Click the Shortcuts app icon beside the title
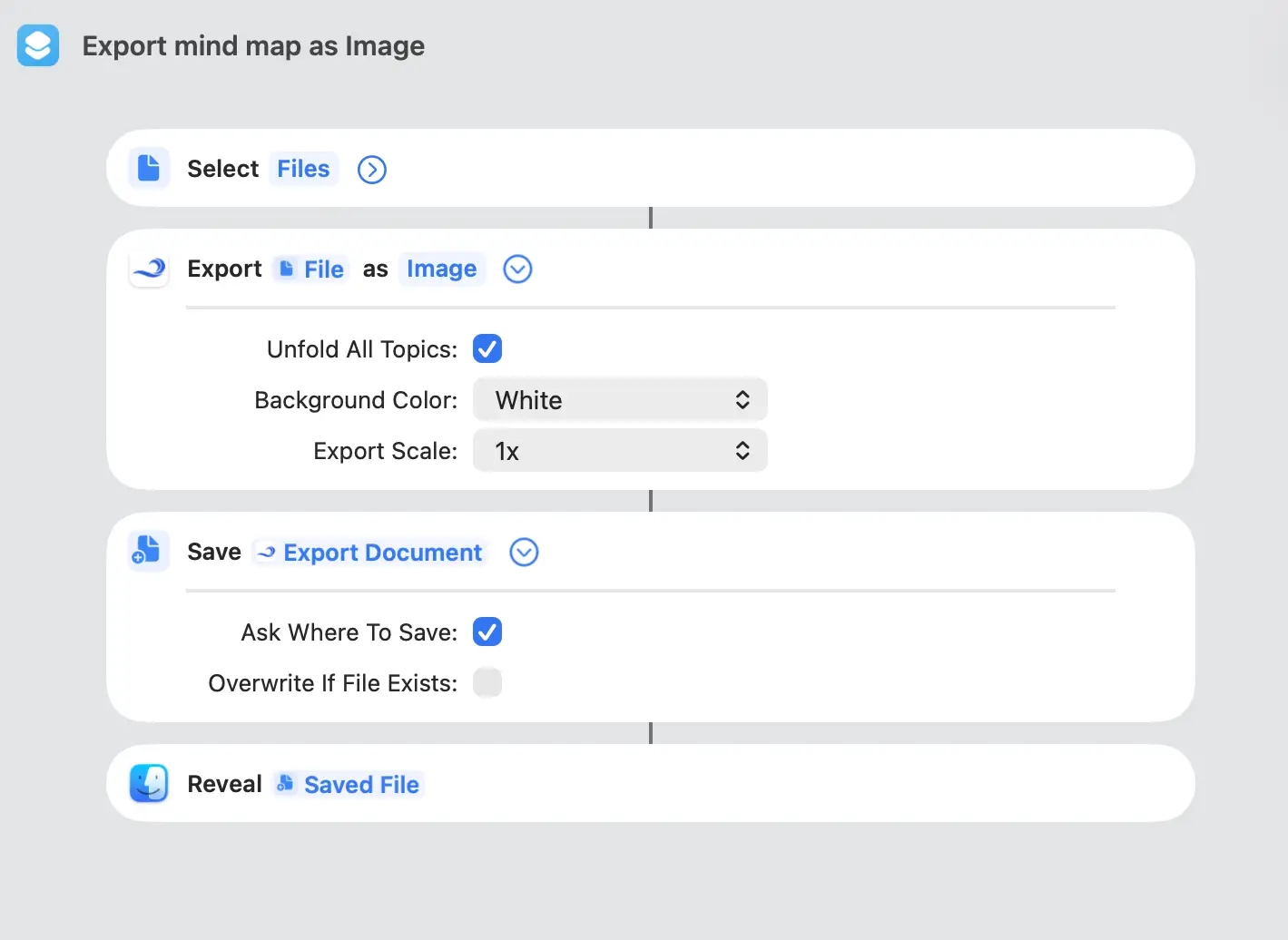The image size is (1288, 940). point(37,44)
